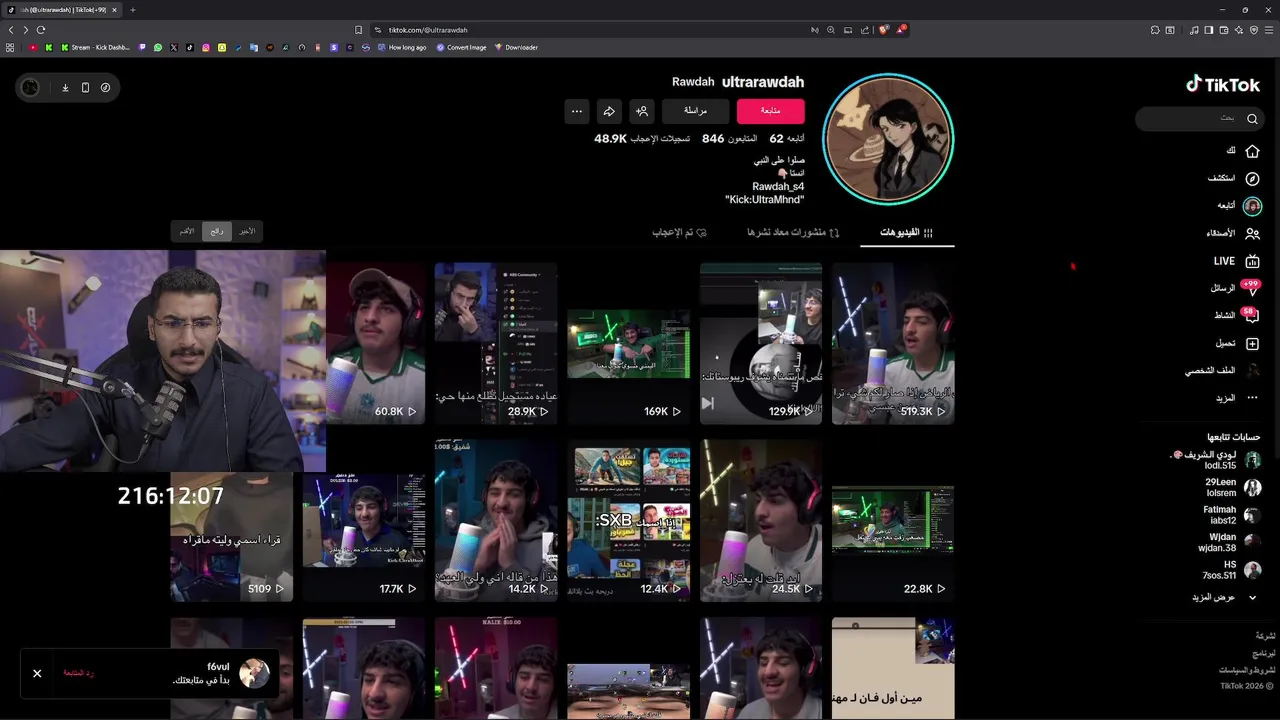Open suggested account 29Leen lolsrem
The image size is (1280, 720).
point(1232,487)
